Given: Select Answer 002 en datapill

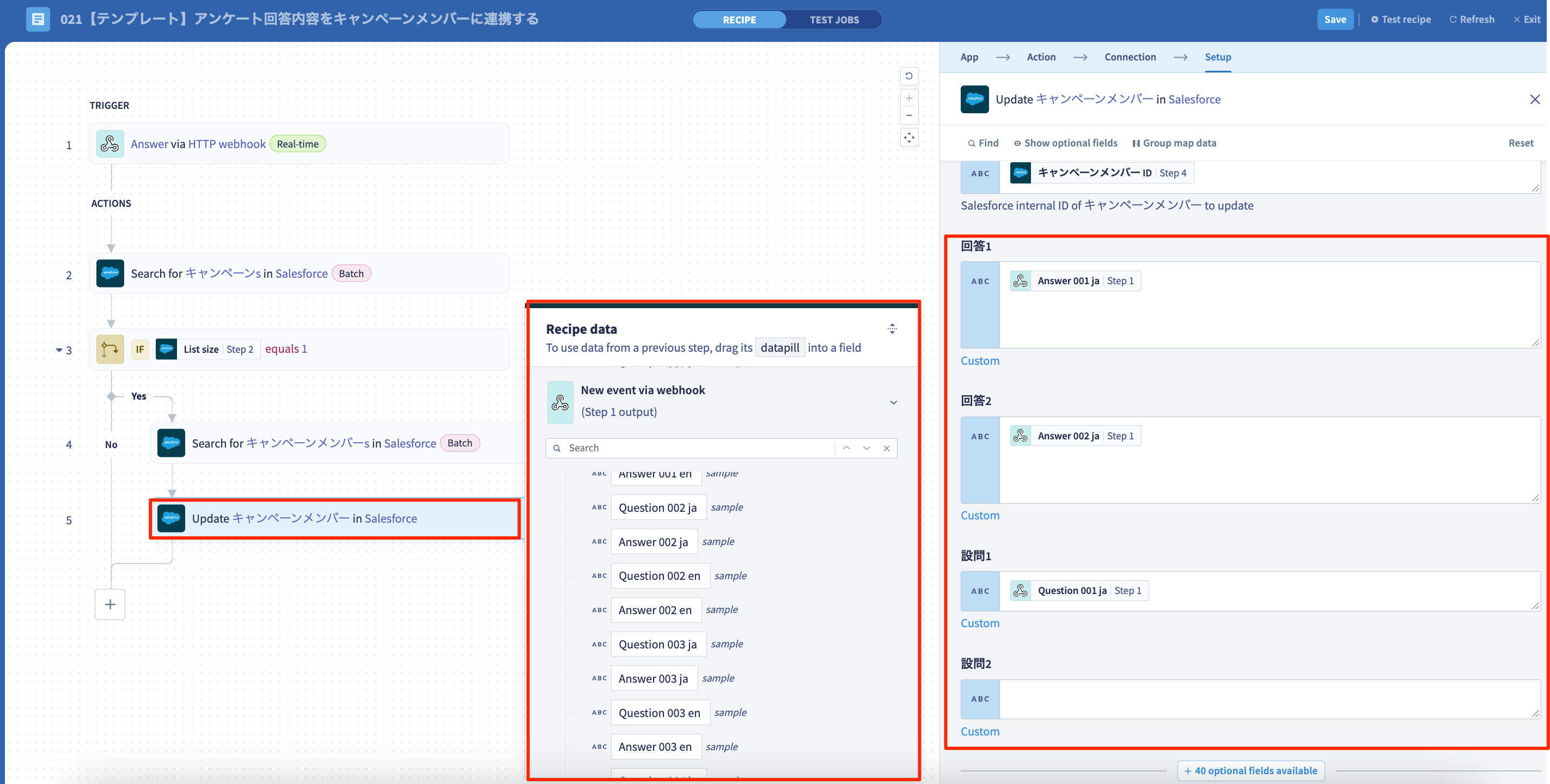Looking at the screenshot, I should coord(655,610).
